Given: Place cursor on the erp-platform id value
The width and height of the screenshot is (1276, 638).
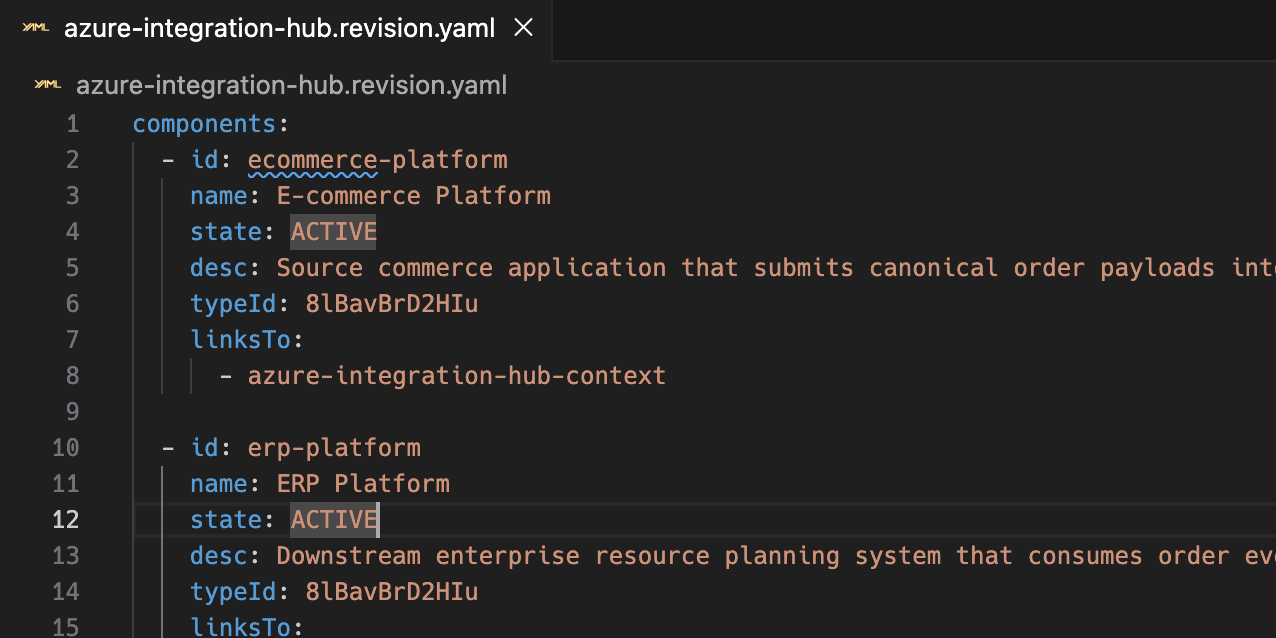Looking at the screenshot, I should (x=334, y=447).
